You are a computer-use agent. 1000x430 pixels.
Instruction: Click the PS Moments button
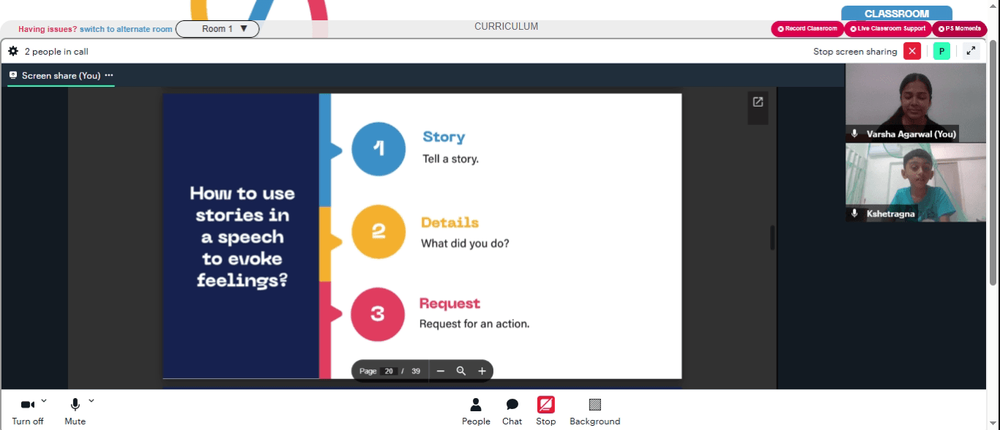click(959, 29)
